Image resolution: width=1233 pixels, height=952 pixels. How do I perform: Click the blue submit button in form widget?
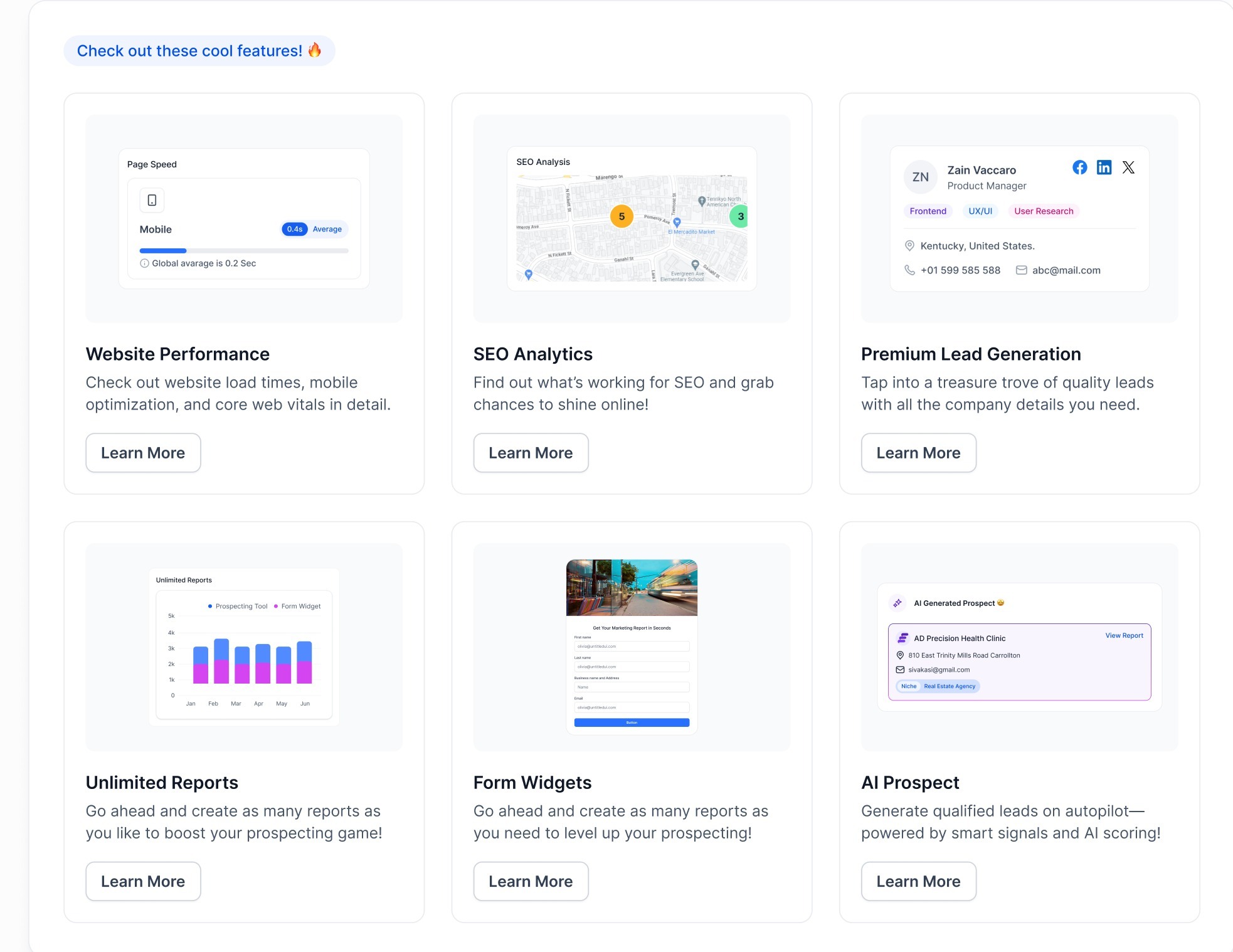[x=632, y=722]
